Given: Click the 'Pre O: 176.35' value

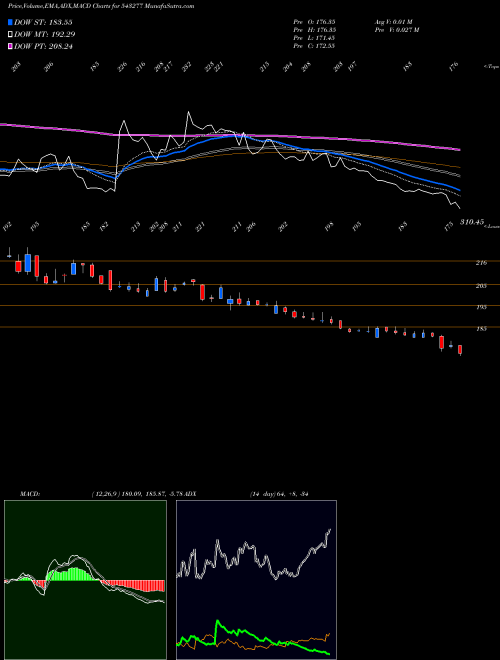Looking at the screenshot, I should 314,22.
